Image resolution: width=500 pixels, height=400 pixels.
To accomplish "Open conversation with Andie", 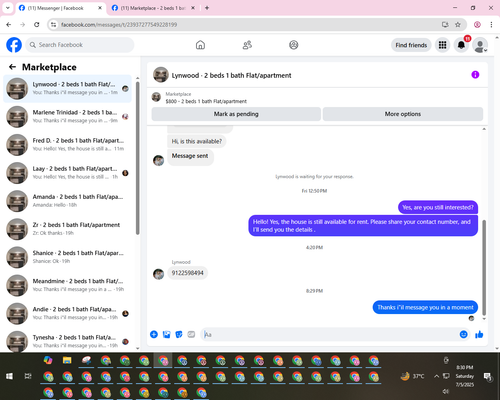I will tap(67, 313).
